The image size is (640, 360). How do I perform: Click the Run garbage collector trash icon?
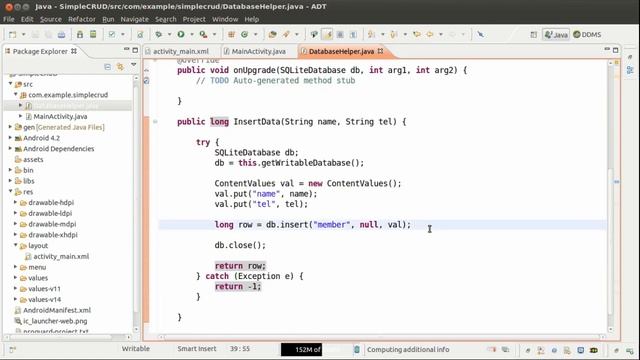[x=357, y=349]
